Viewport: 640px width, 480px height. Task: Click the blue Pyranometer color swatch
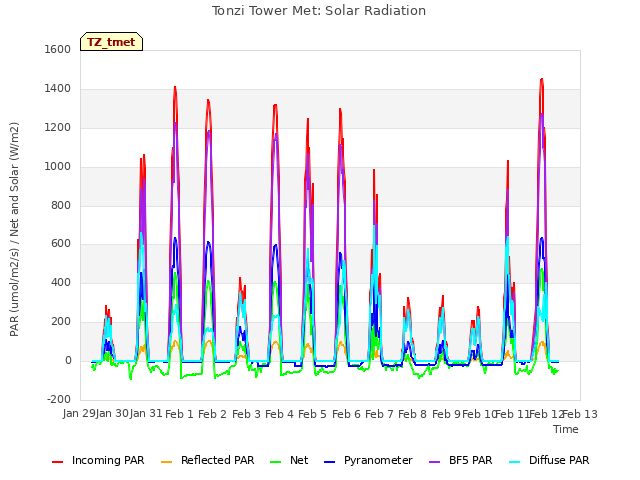[330, 462]
